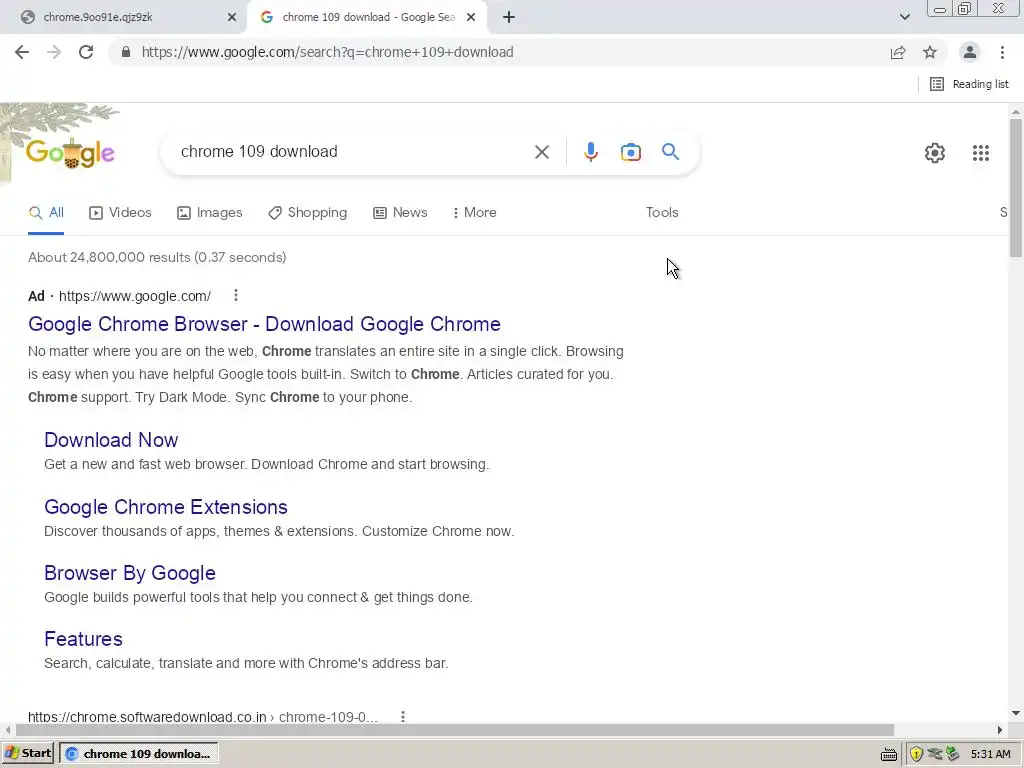The width and height of the screenshot is (1024, 768).
Task: Close the chrome.9oo91e.qjz9zk tab
Action: coord(232,17)
